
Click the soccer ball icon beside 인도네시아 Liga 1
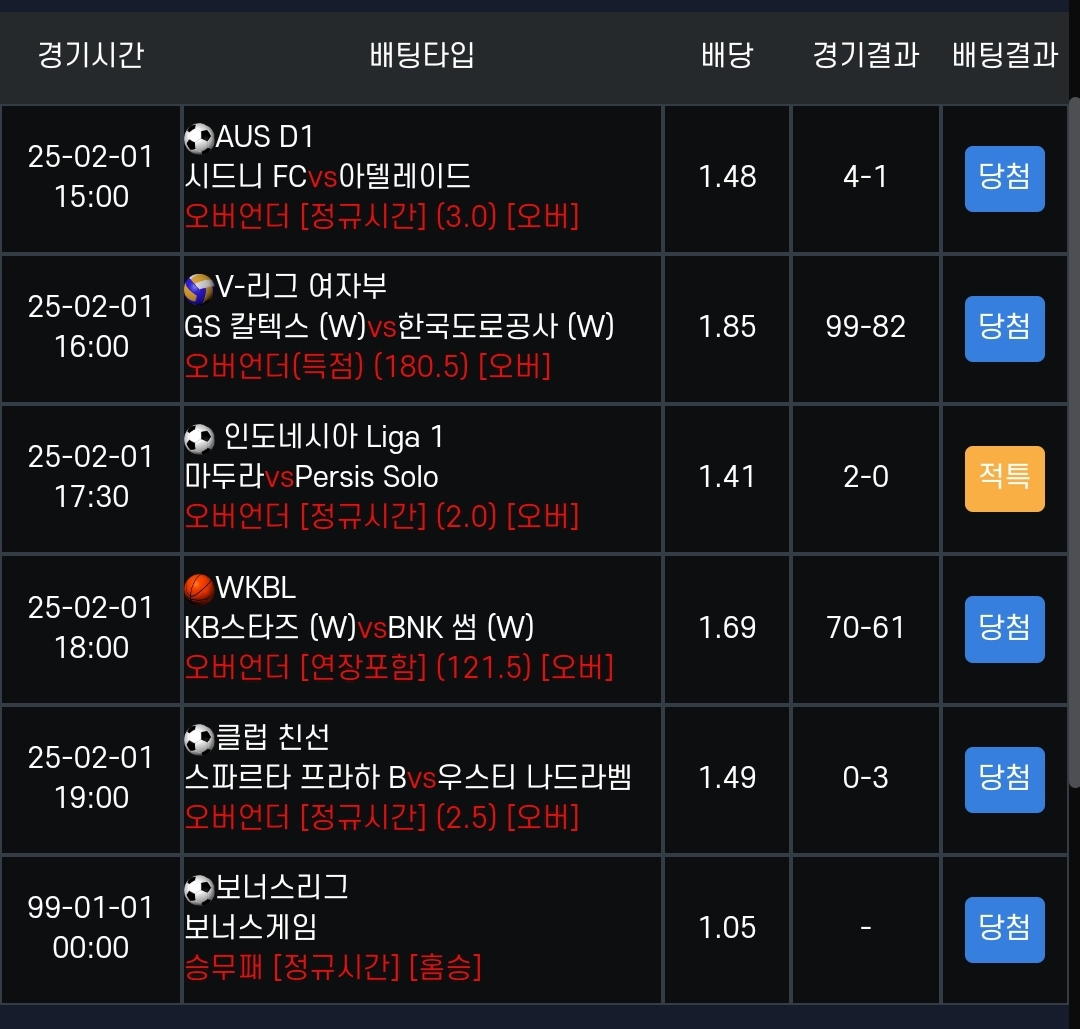(x=200, y=438)
